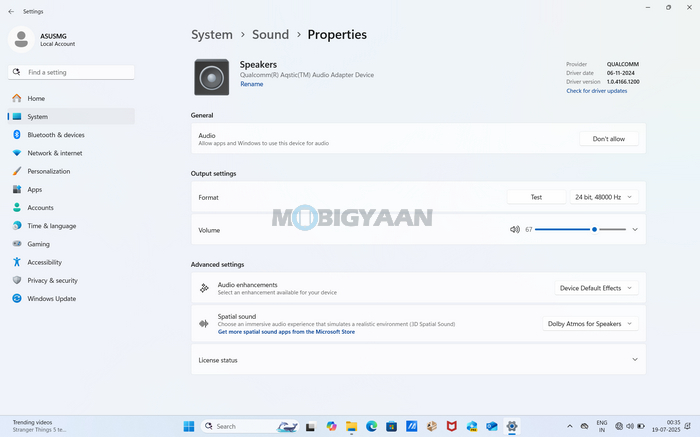Click the ASUSMG account avatar

21,39
